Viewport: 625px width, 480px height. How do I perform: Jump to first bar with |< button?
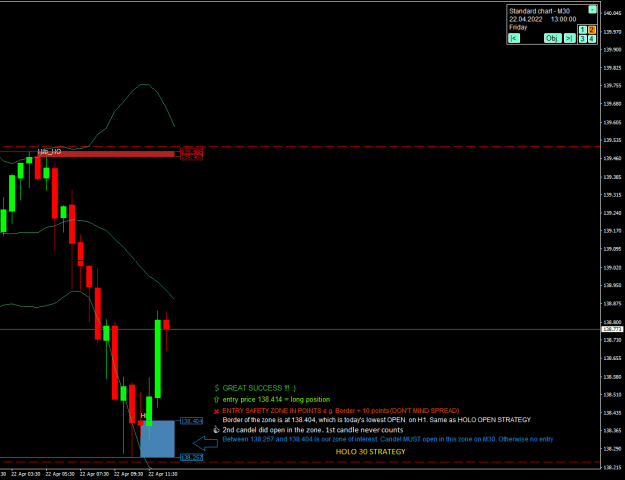click(x=514, y=38)
